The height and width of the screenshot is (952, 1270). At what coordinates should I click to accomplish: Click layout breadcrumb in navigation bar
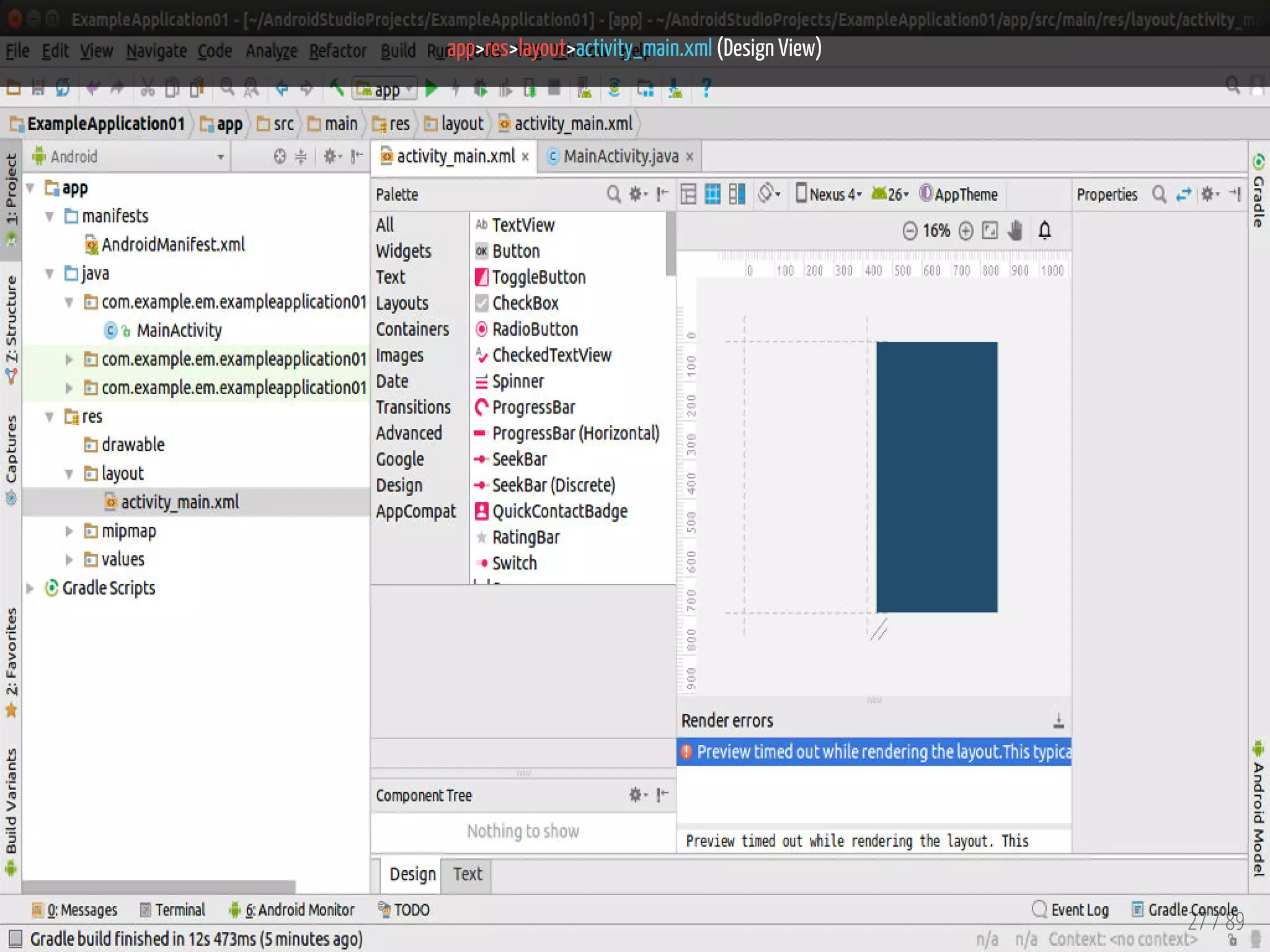454,124
